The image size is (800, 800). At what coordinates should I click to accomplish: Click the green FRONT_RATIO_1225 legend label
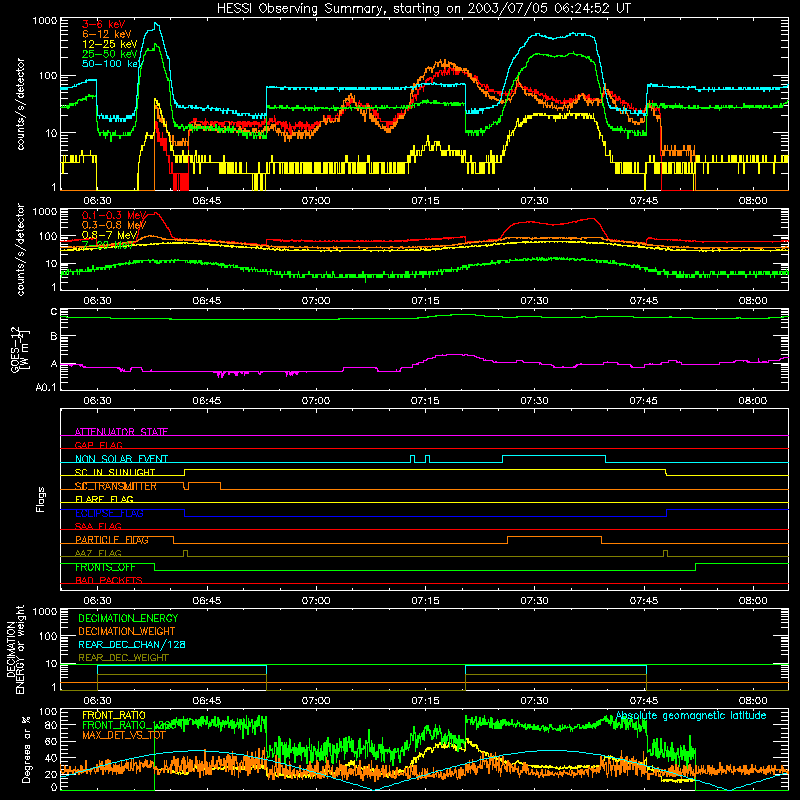pyautogui.click(x=129, y=725)
